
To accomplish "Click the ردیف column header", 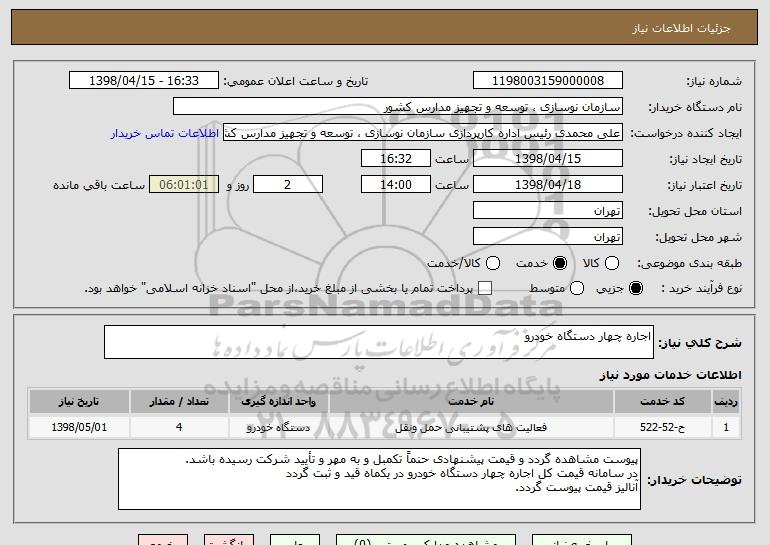I will pos(726,402).
